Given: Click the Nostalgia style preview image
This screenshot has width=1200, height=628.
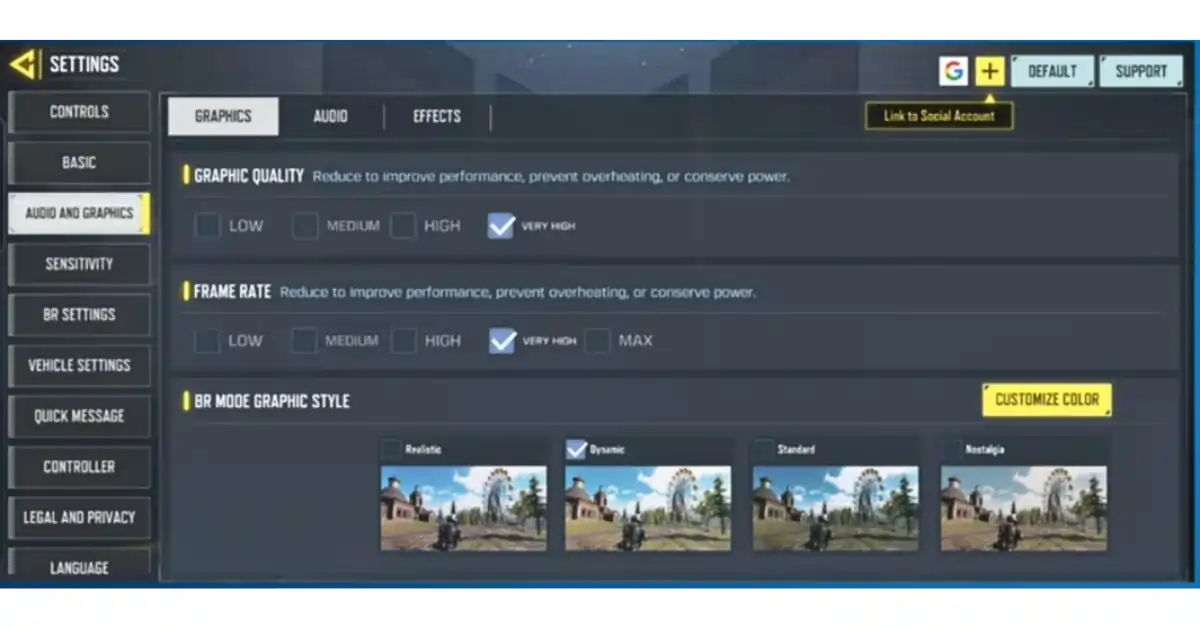Looking at the screenshot, I should [x=1024, y=508].
